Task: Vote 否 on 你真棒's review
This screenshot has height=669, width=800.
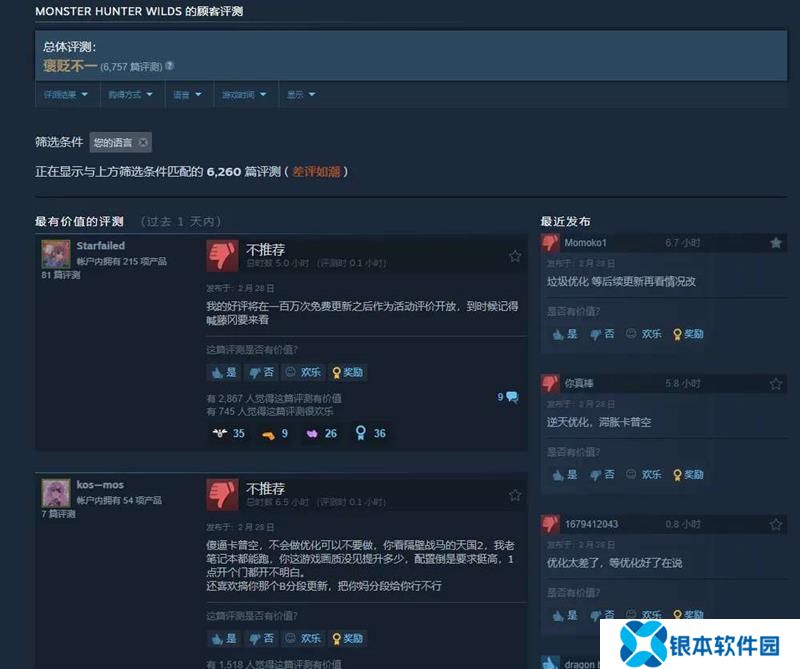Action: [x=602, y=475]
